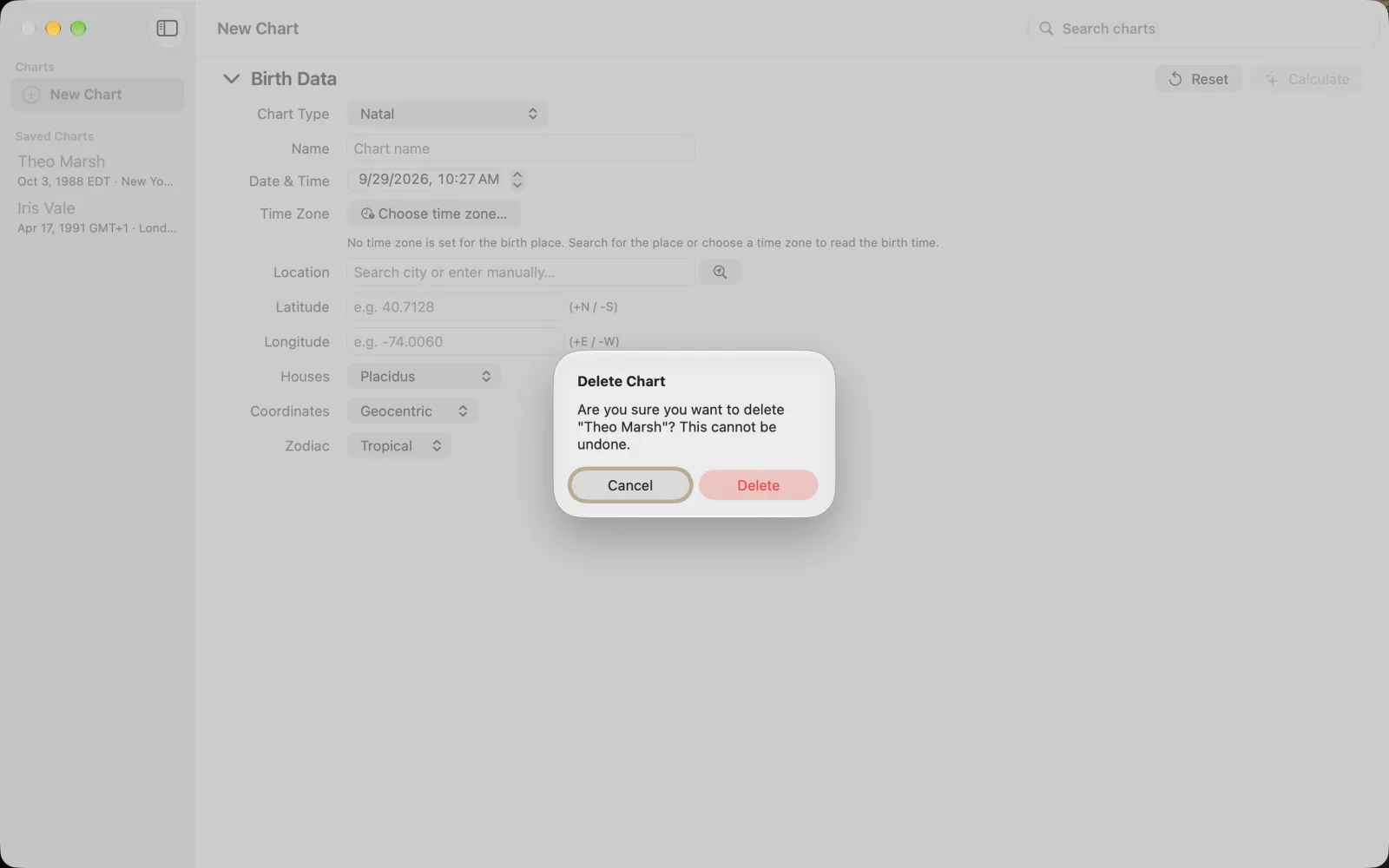The image size is (1389, 868).
Task: Click the search magnifier icon in Search charts
Action: pyautogui.click(x=1046, y=29)
